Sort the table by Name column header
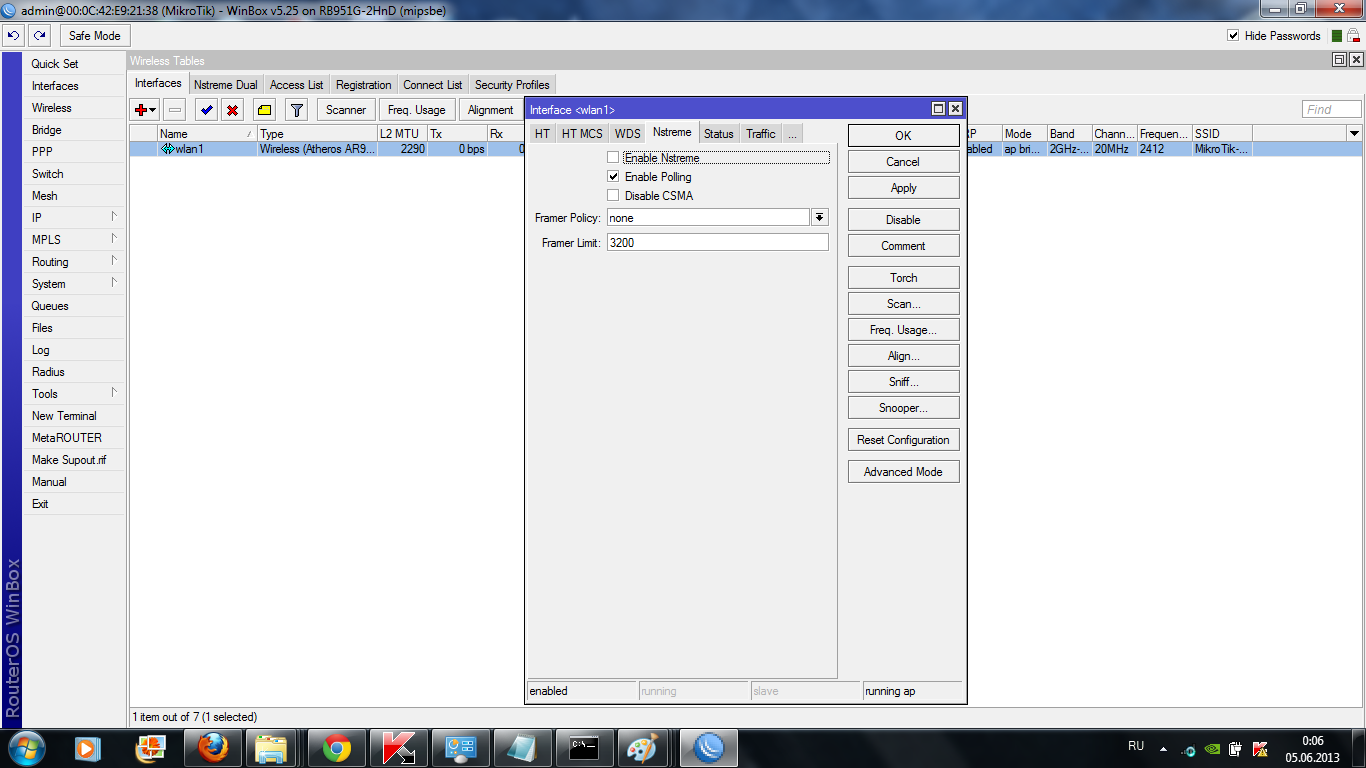The image size is (1366, 768). [206, 133]
